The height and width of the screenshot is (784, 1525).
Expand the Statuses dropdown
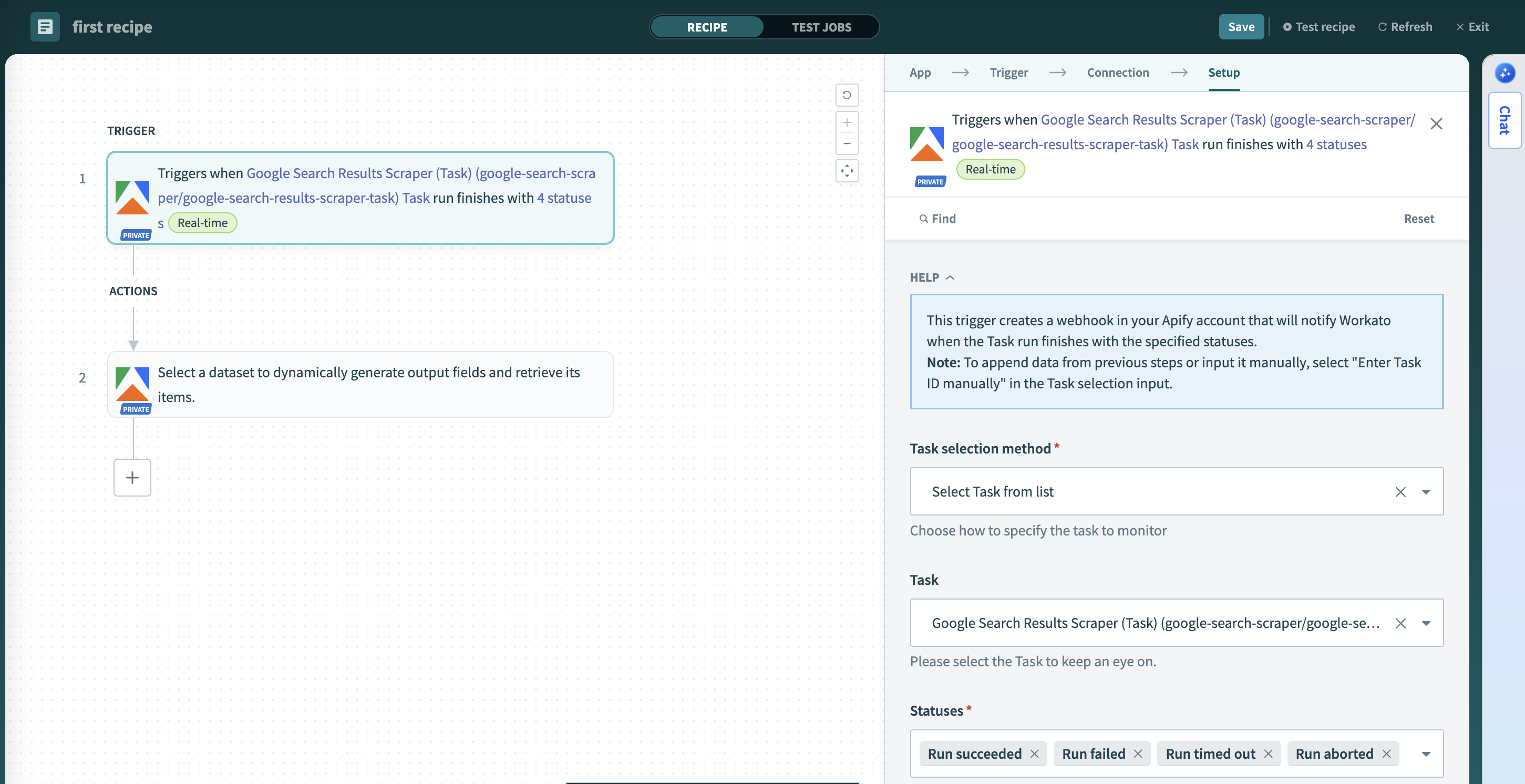1427,754
